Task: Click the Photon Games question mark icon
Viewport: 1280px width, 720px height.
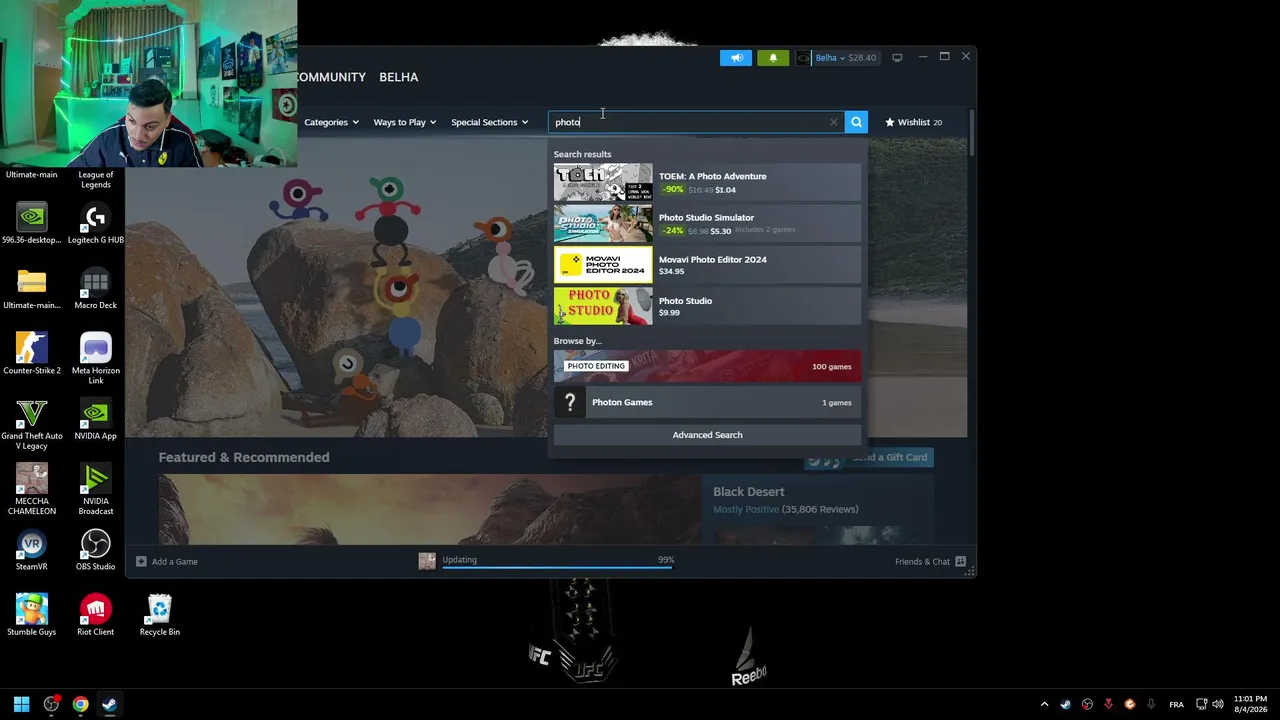Action: pos(570,402)
